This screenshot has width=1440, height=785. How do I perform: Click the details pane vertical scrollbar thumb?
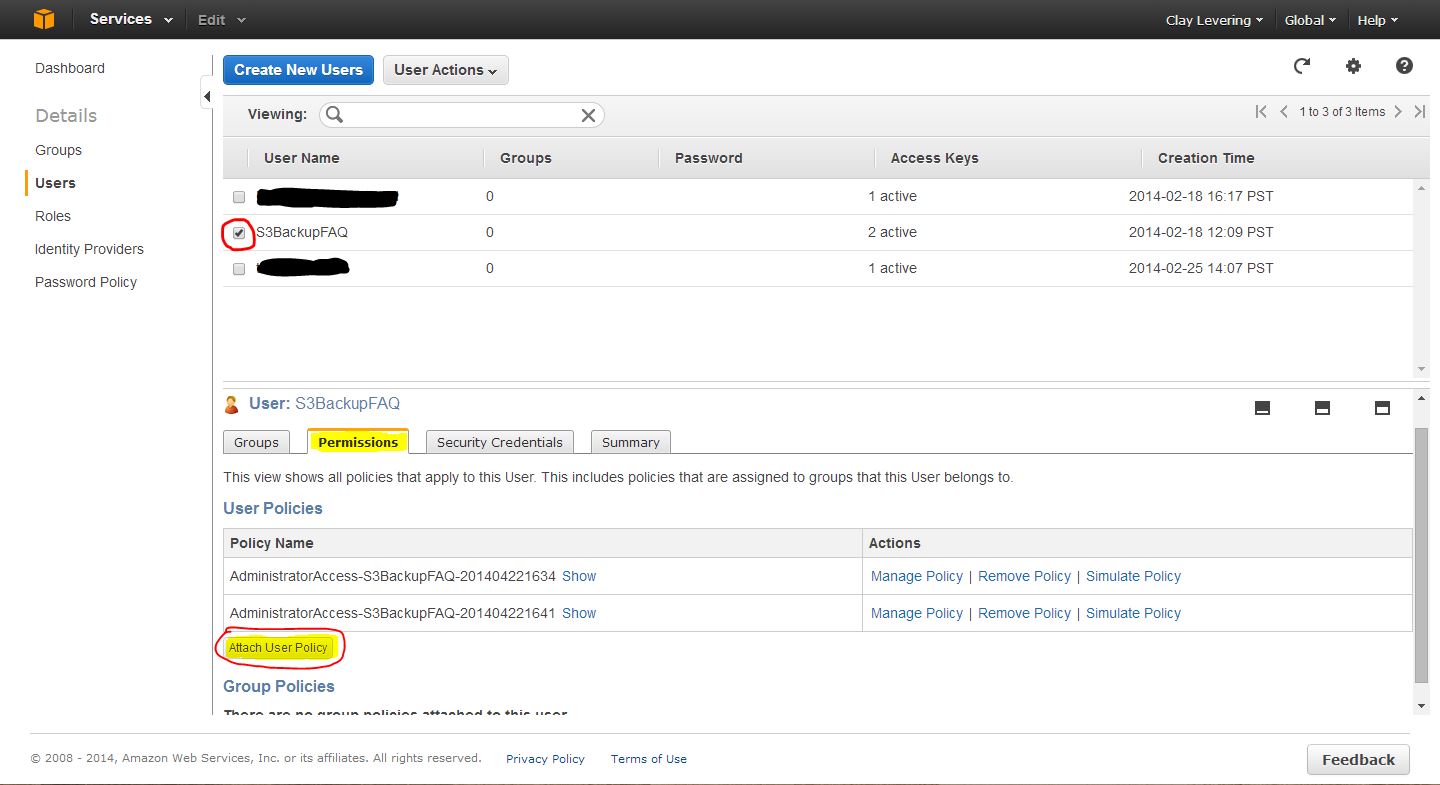coord(1422,555)
